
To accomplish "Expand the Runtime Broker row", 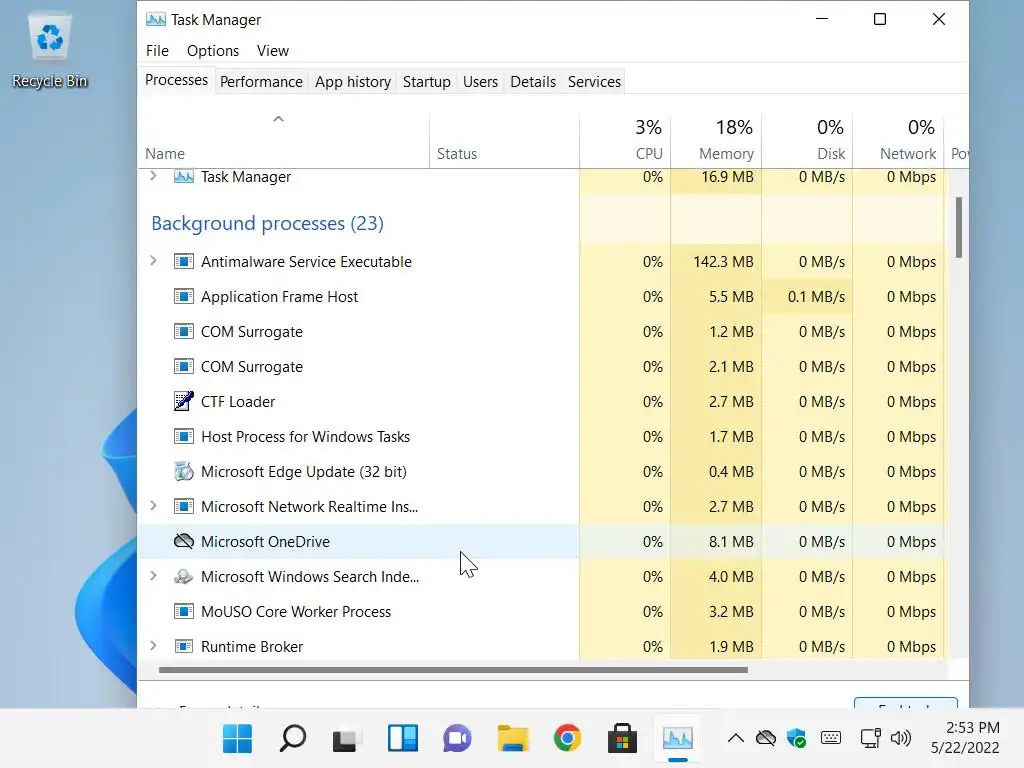I will pos(153,645).
